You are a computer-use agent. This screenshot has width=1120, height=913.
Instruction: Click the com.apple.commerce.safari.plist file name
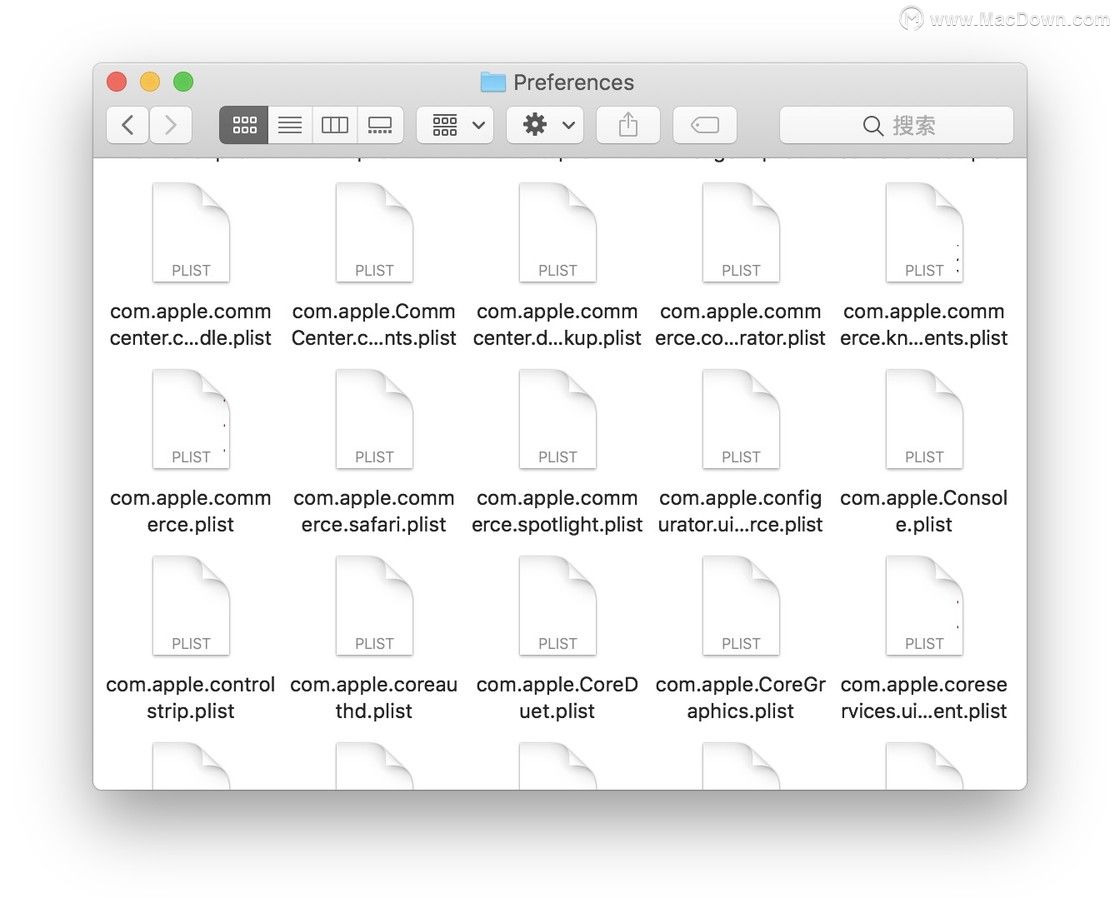374,511
